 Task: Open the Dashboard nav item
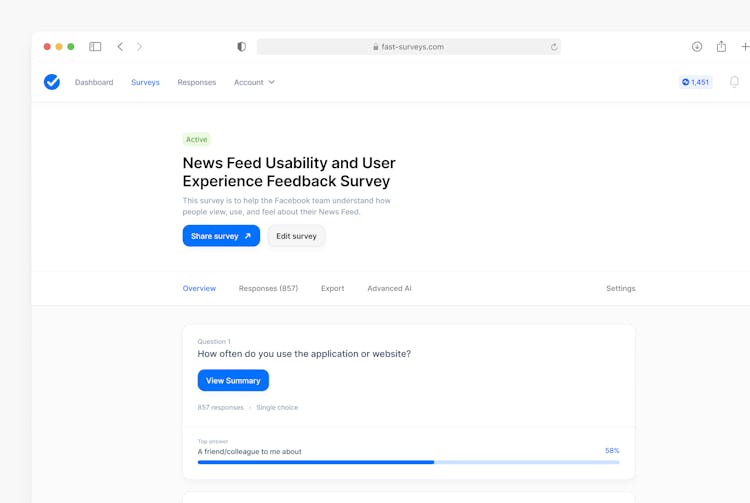pyautogui.click(x=94, y=82)
